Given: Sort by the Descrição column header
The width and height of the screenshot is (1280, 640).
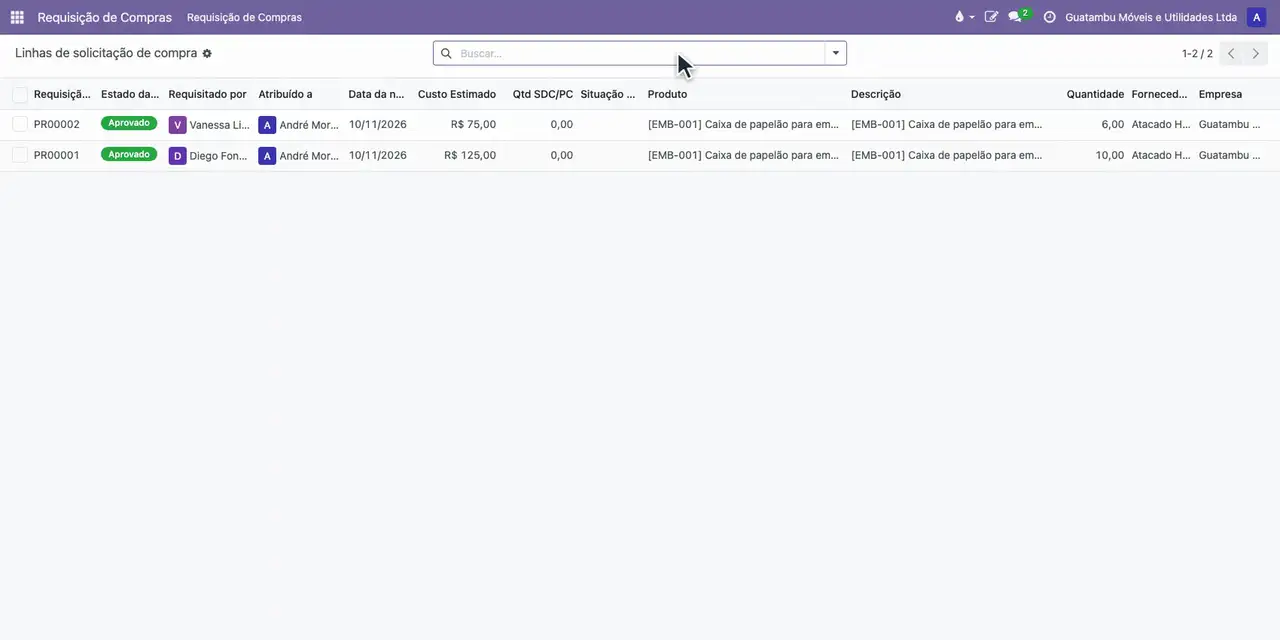Looking at the screenshot, I should [x=876, y=94].
